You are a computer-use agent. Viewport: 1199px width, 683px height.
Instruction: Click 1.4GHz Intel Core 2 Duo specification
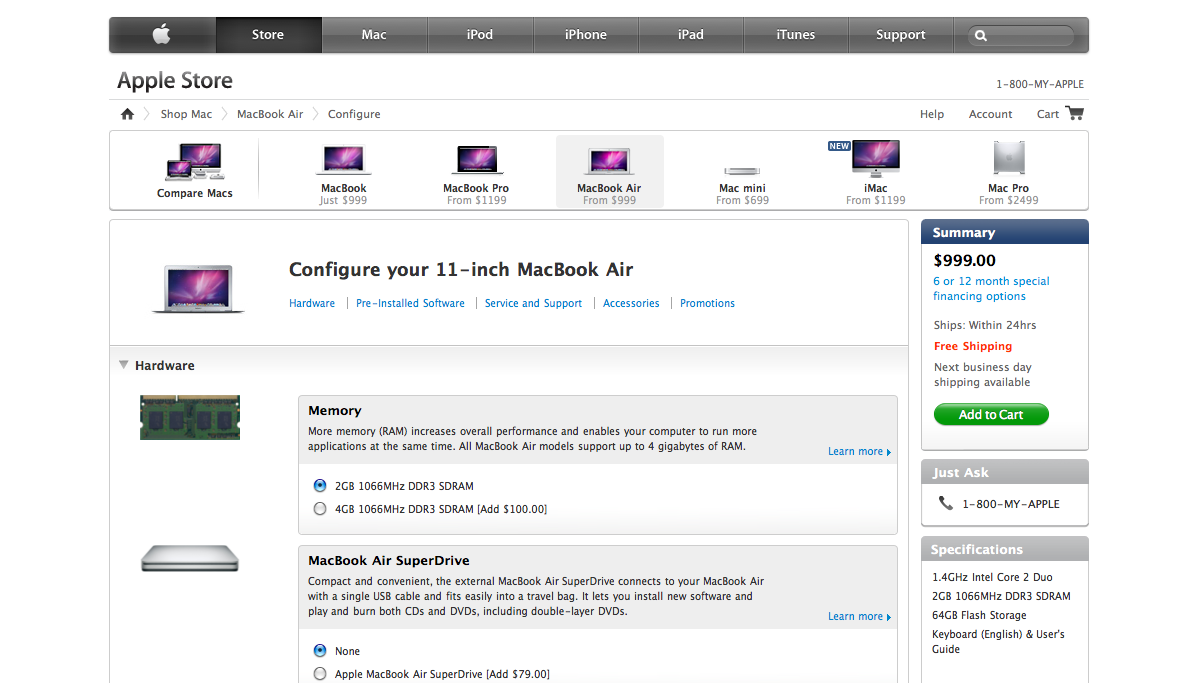click(992, 577)
